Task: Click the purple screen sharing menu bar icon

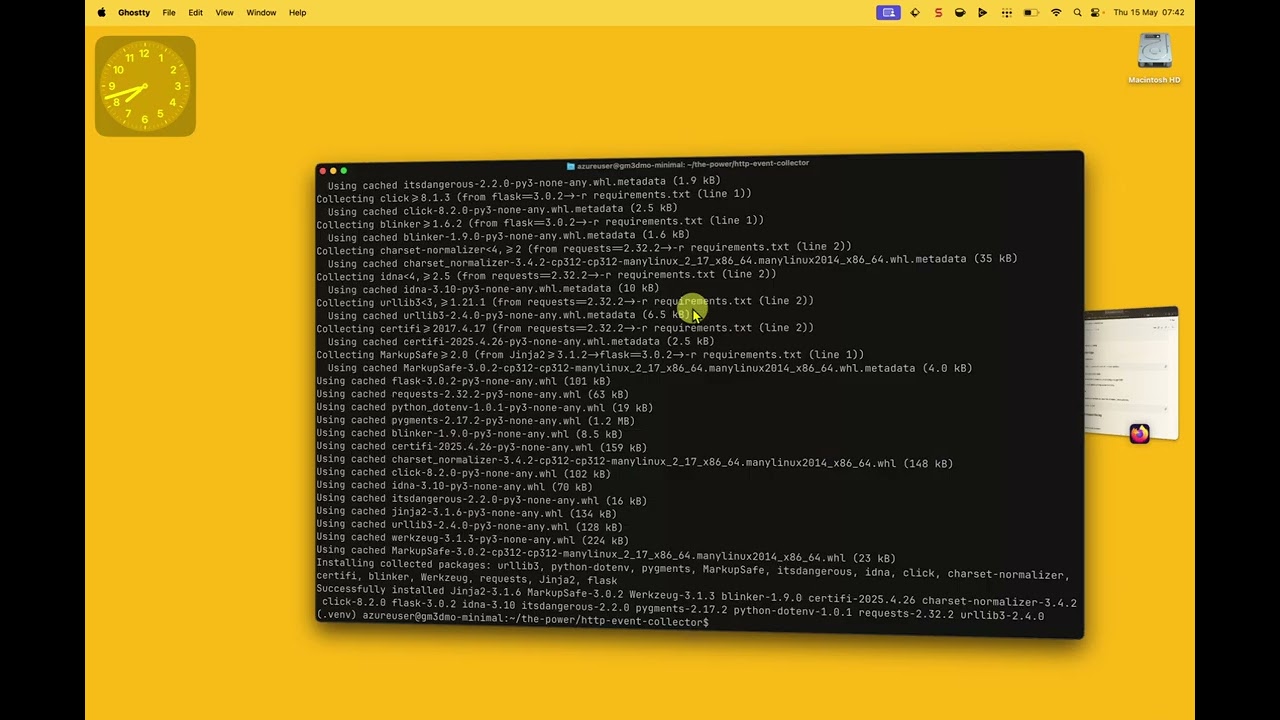Action: tap(887, 12)
